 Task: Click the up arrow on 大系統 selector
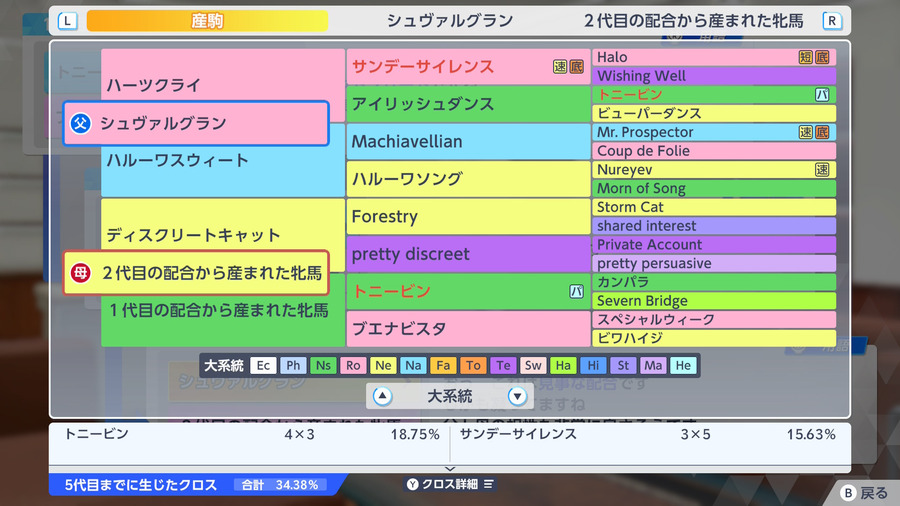pos(382,396)
